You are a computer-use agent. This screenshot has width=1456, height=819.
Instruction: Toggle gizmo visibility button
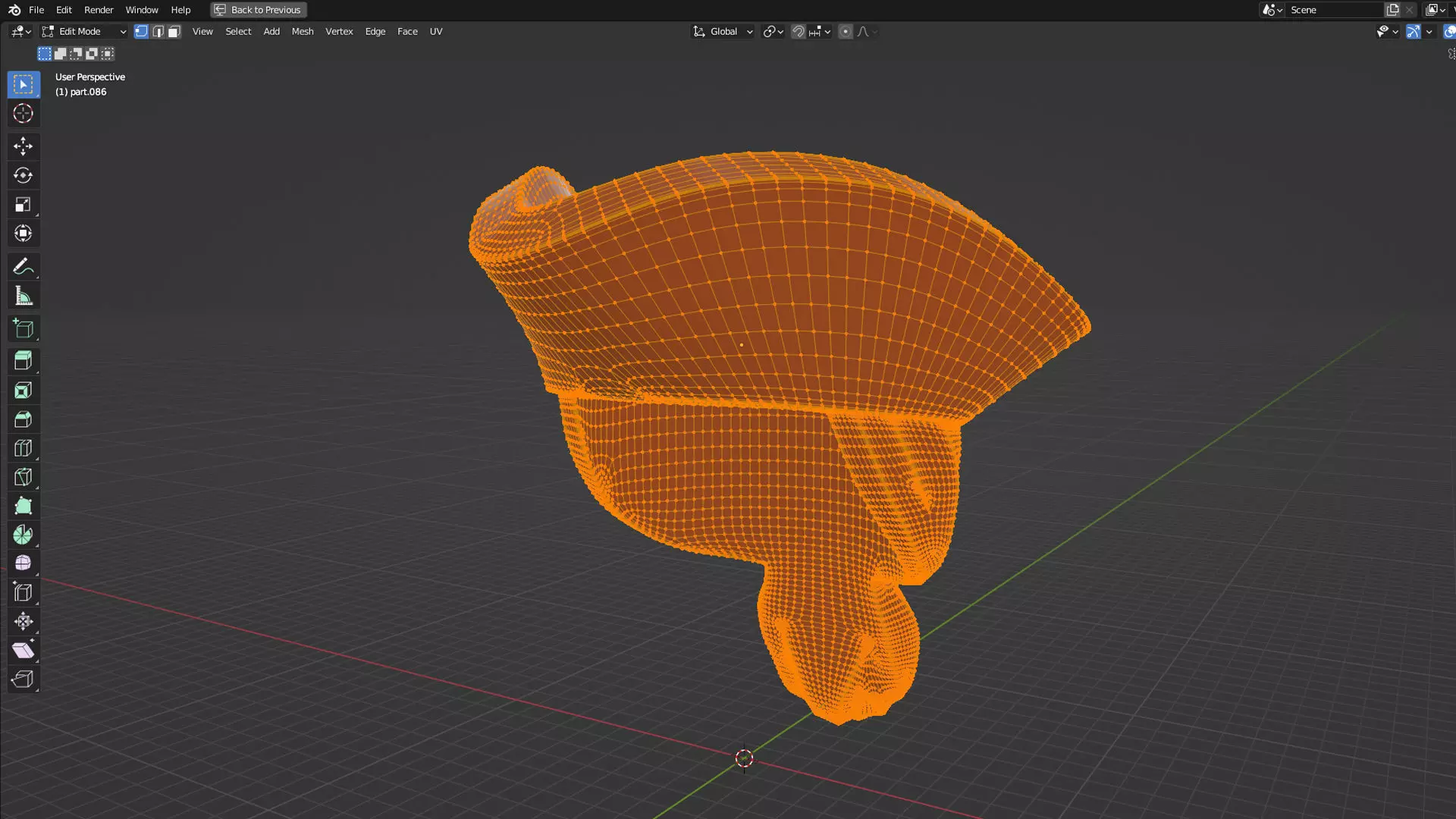pyautogui.click(x=1413, y=32)
